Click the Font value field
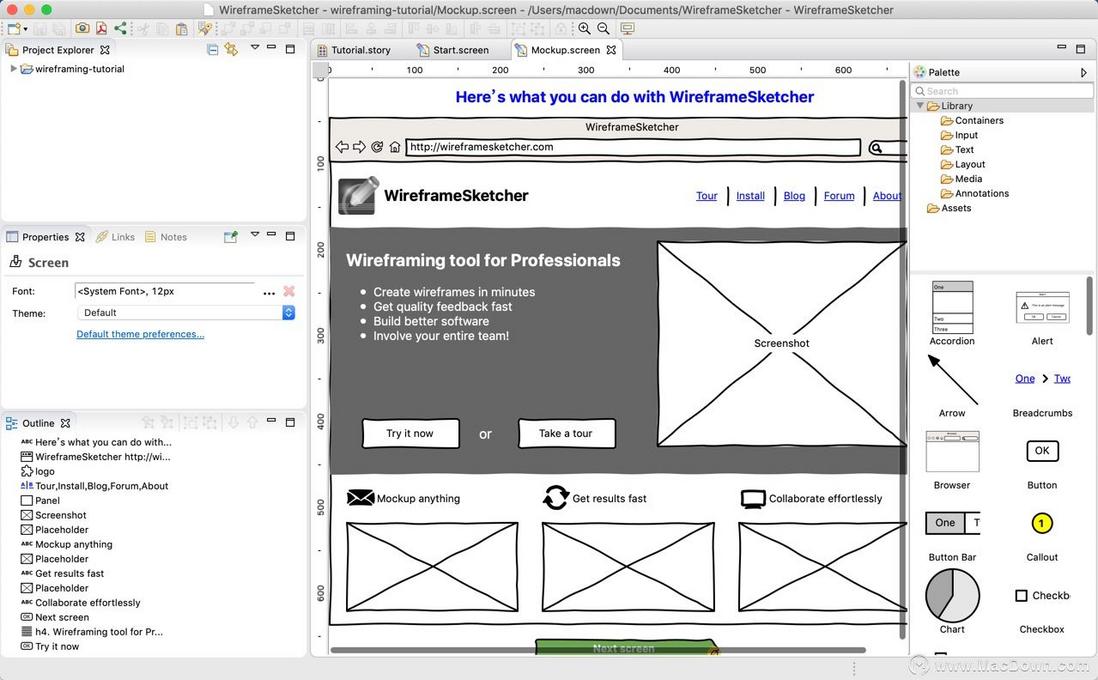The width and height of the screenshot is (1098, 680). 165,291
